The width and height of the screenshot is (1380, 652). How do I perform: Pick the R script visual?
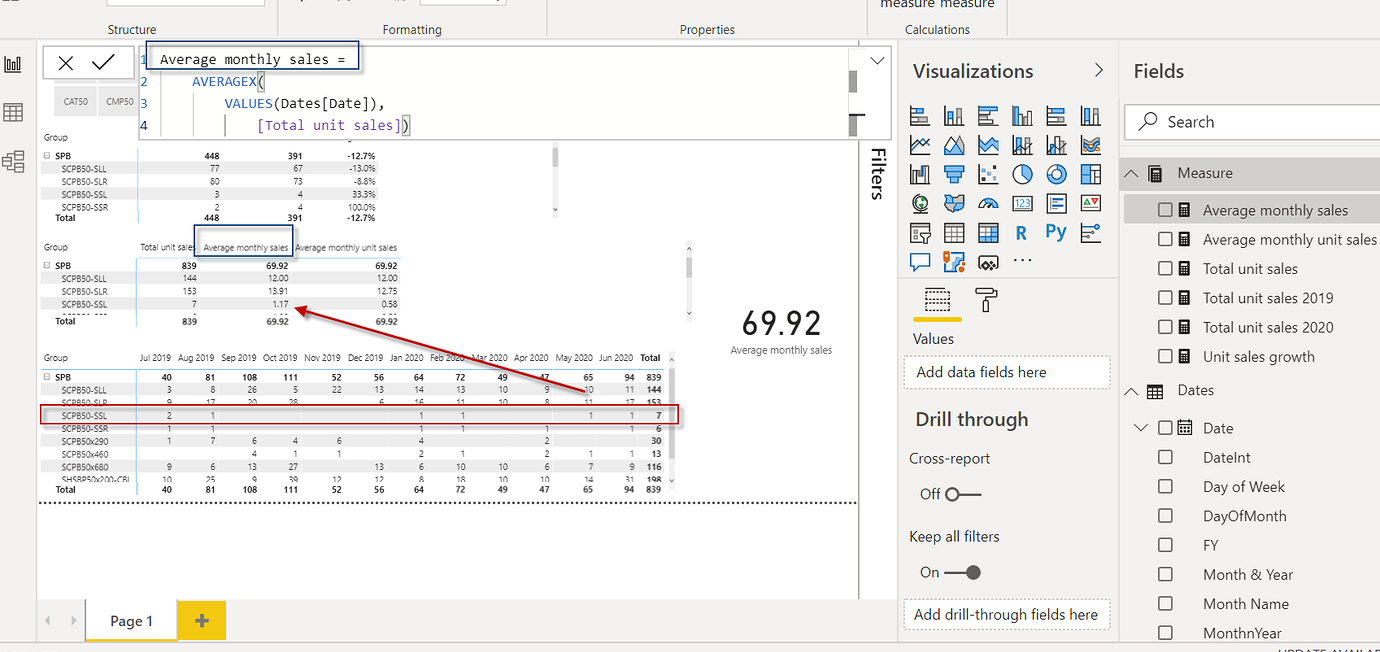tap(1021, 232)
